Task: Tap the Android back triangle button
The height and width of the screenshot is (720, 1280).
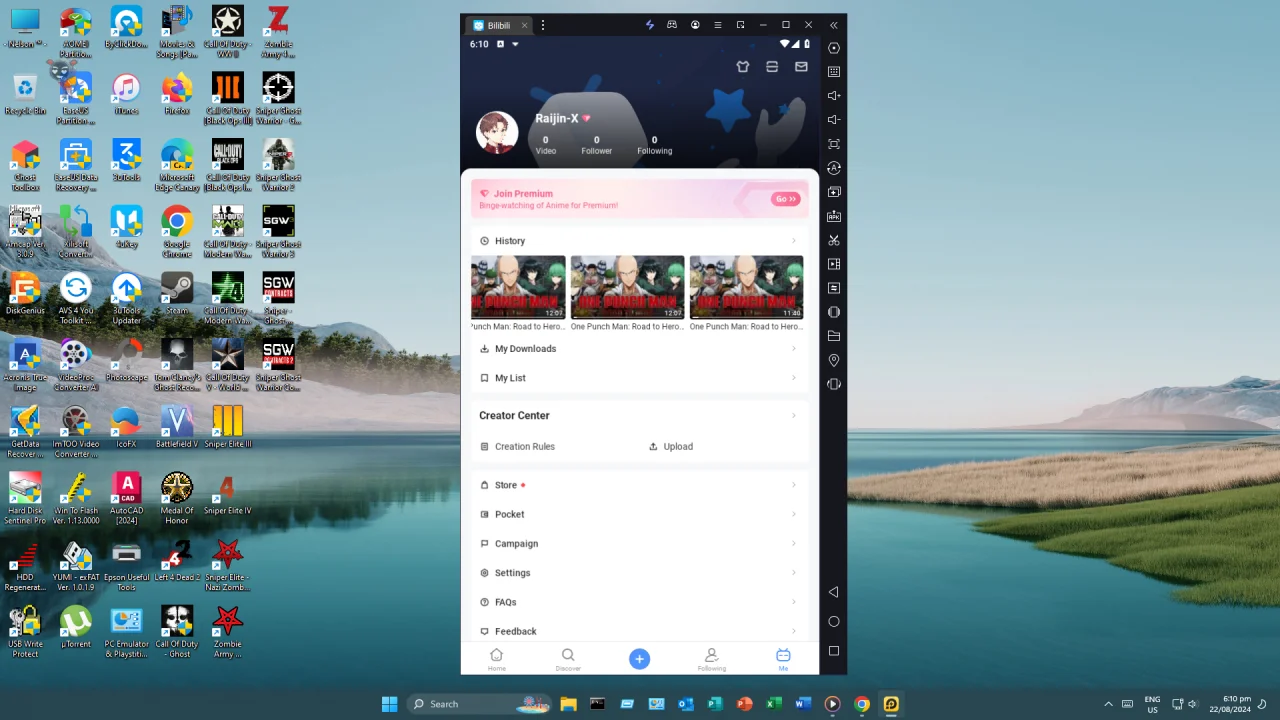Action: 834,592
